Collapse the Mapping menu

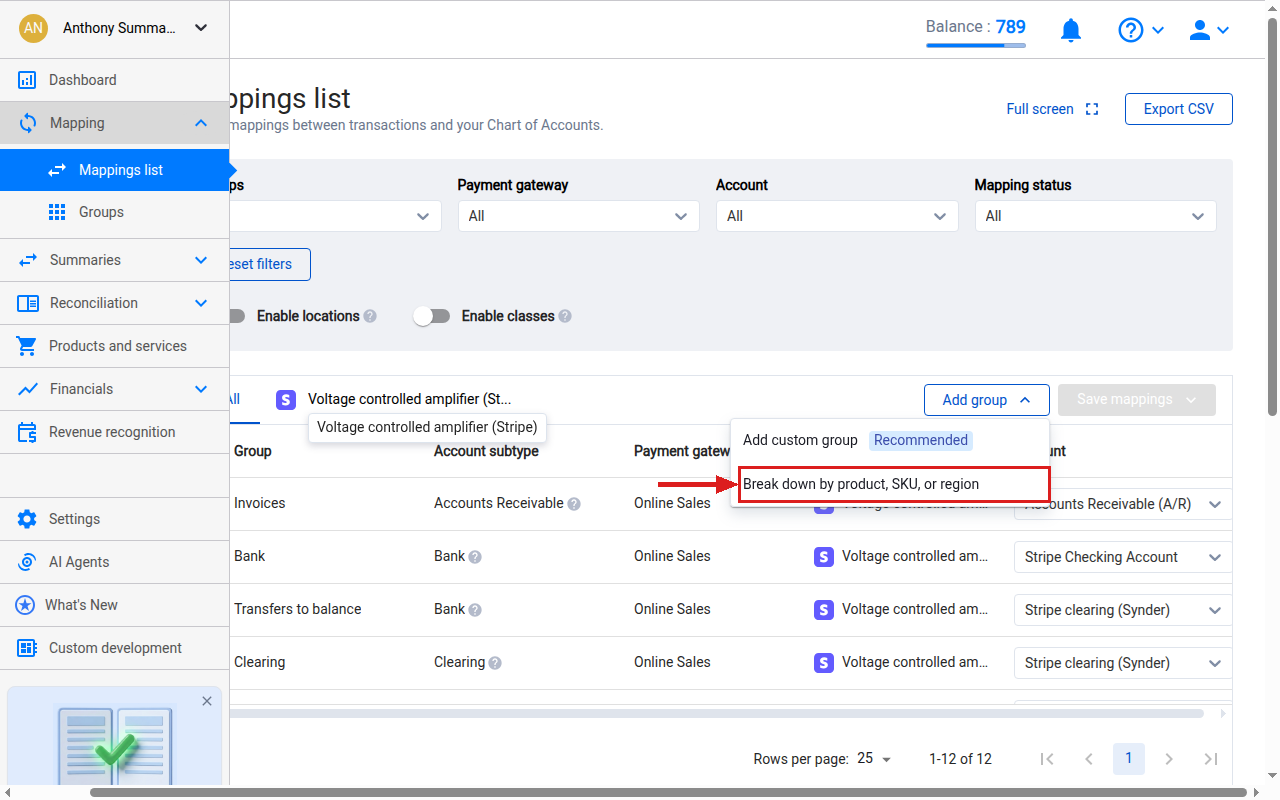[x=201, y=123]
